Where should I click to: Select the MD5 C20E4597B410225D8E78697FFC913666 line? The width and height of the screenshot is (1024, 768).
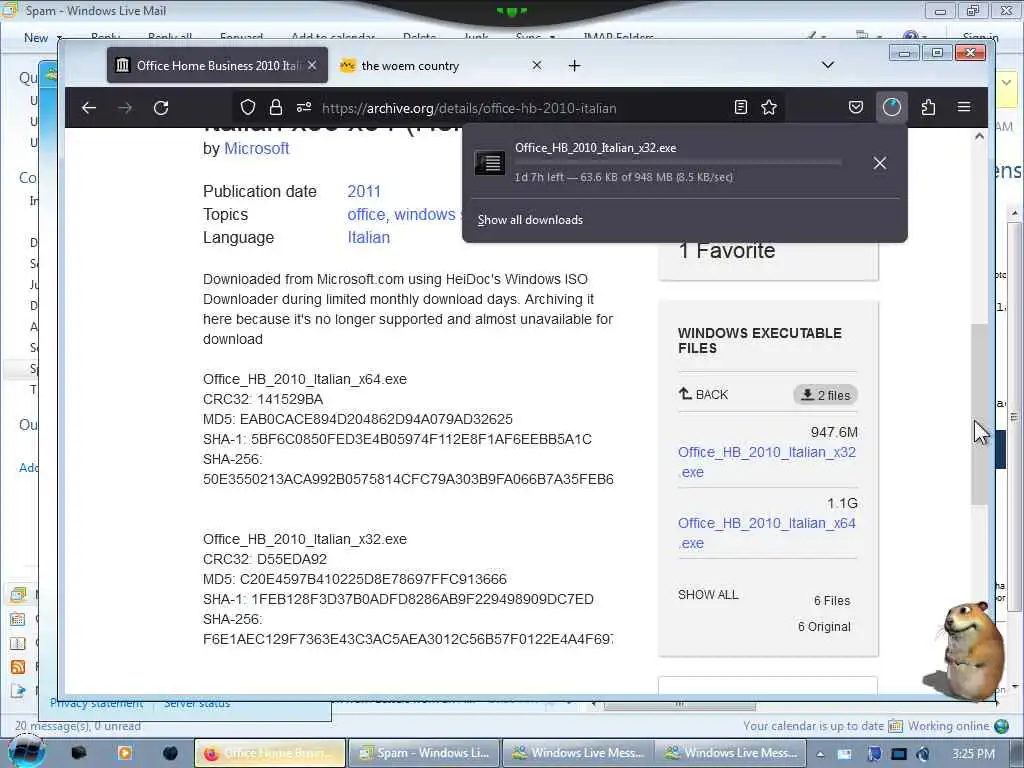click(355, 579)
